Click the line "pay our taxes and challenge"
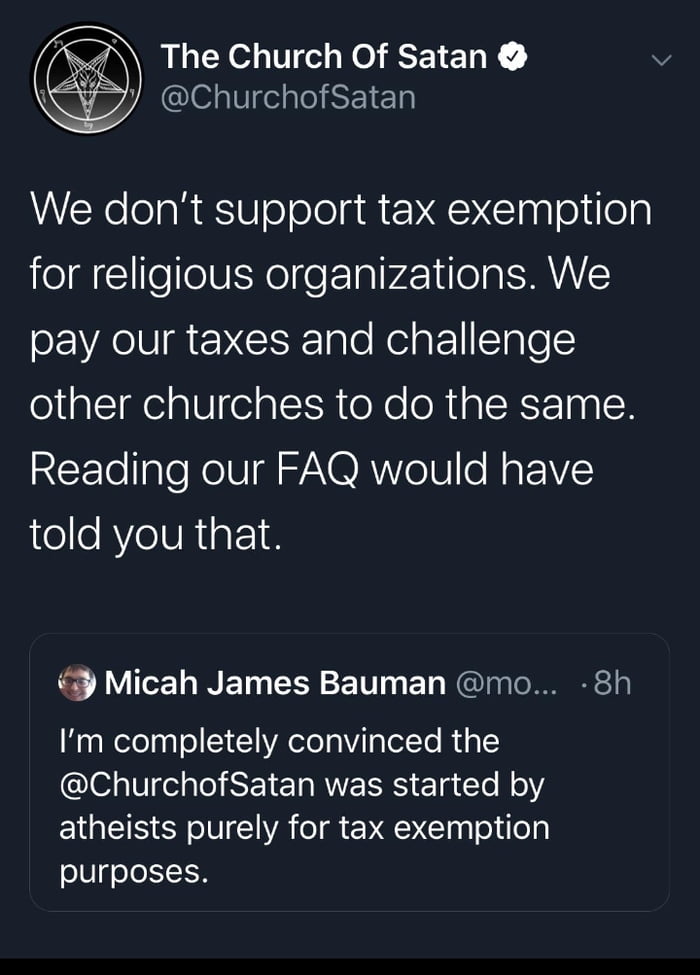 coord(303,340)
